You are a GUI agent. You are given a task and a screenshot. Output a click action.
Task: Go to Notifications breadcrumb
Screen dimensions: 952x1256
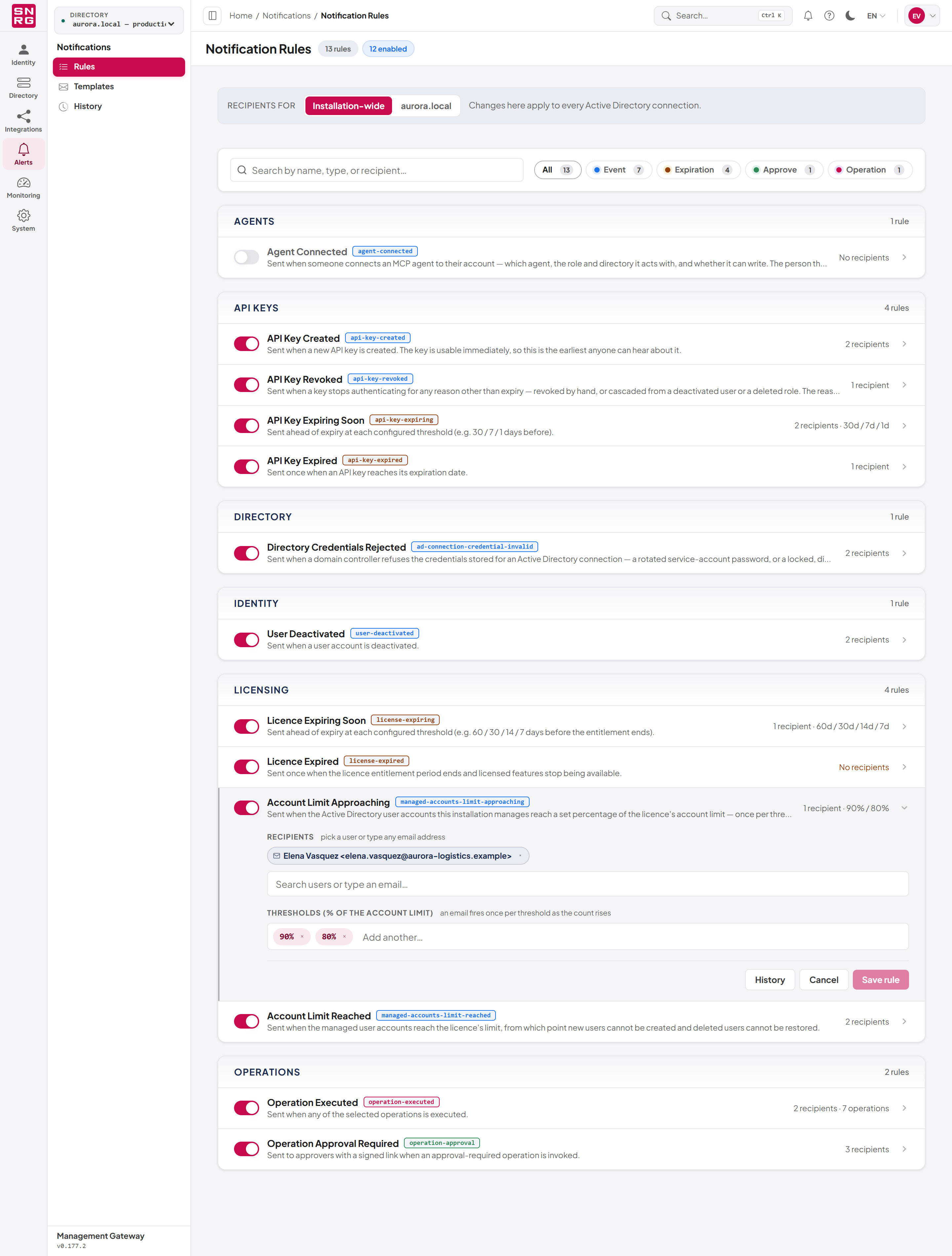(286, 16)
